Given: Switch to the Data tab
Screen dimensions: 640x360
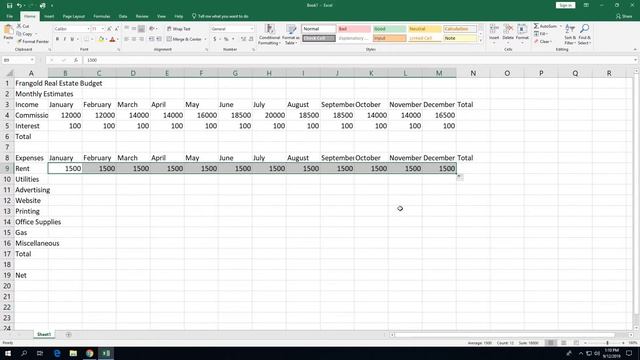Looking at the screenshot, I should click(123, 16).
